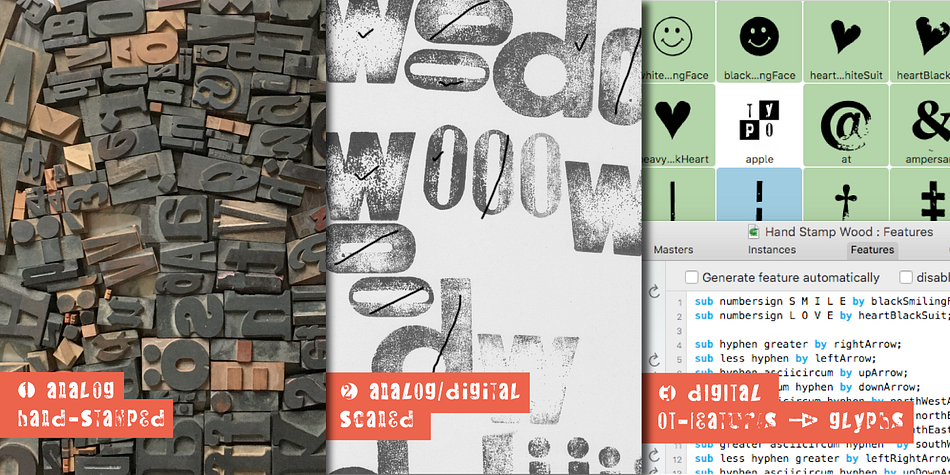Click the refresh arrow beside code line 5
This screenshot has width=950, height=475.
click(x=654, y=359)
